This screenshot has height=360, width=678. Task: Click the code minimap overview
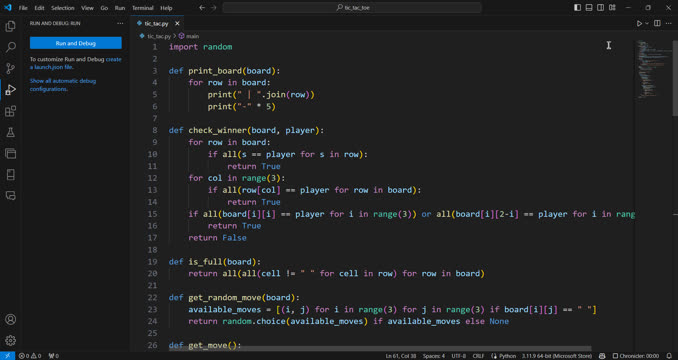653,71
